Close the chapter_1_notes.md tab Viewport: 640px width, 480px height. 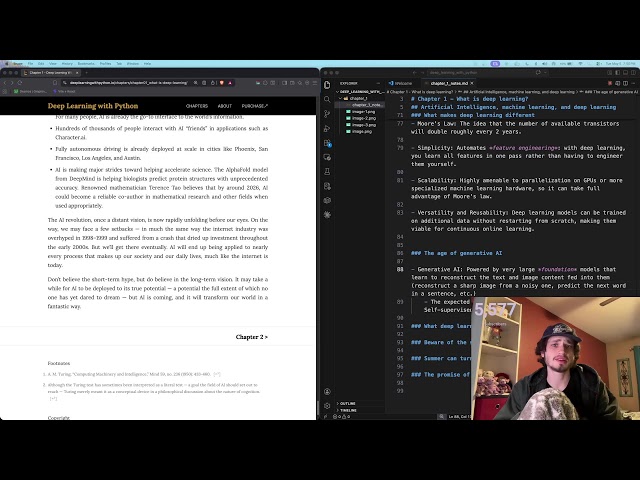pyautogui.click(x=472, y=83)
